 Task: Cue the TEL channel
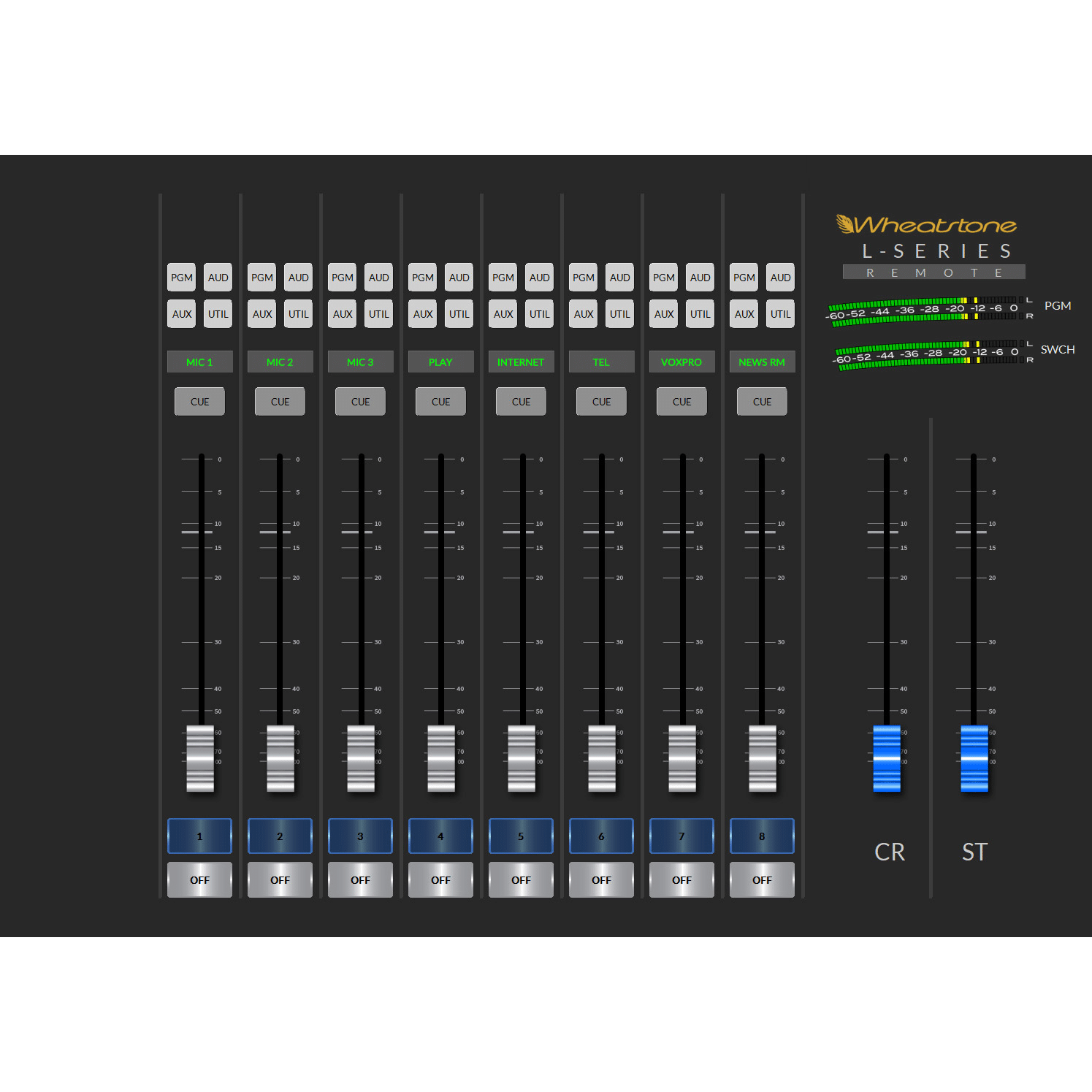point(601,402)
